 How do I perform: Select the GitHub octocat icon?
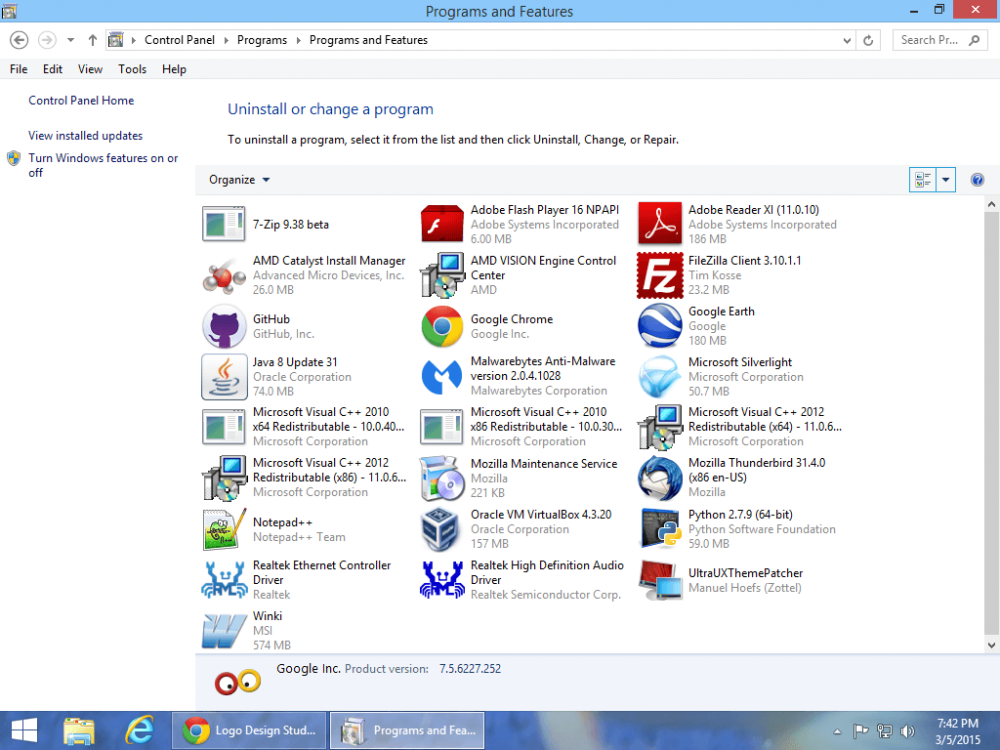[x=224, y=326]
